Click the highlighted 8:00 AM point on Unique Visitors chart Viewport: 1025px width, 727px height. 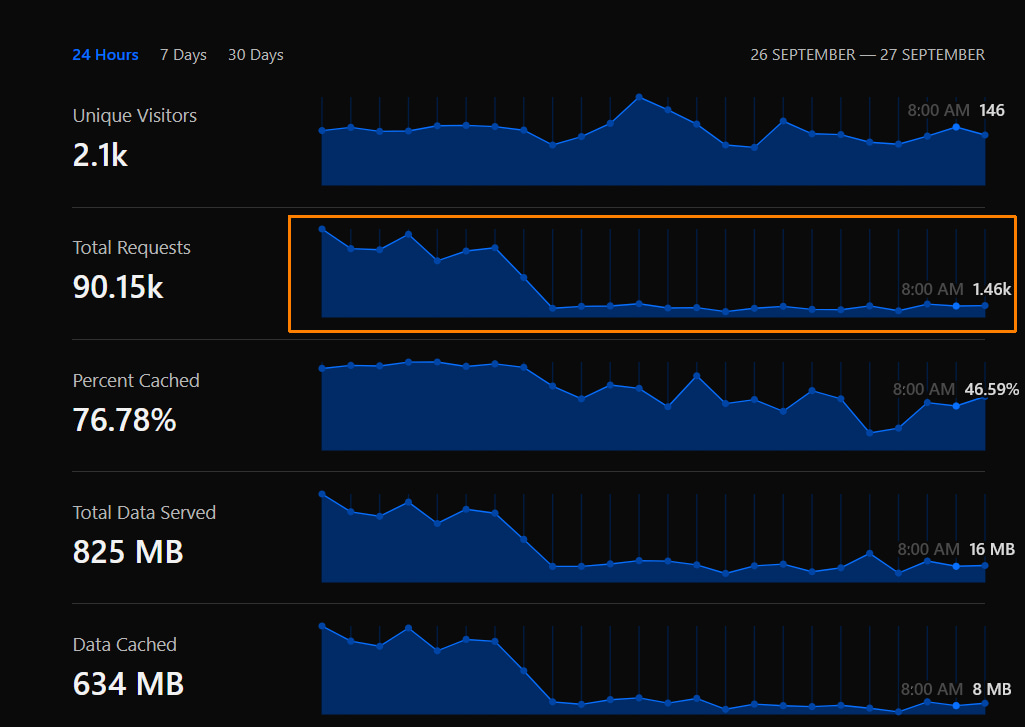point(957,127)
